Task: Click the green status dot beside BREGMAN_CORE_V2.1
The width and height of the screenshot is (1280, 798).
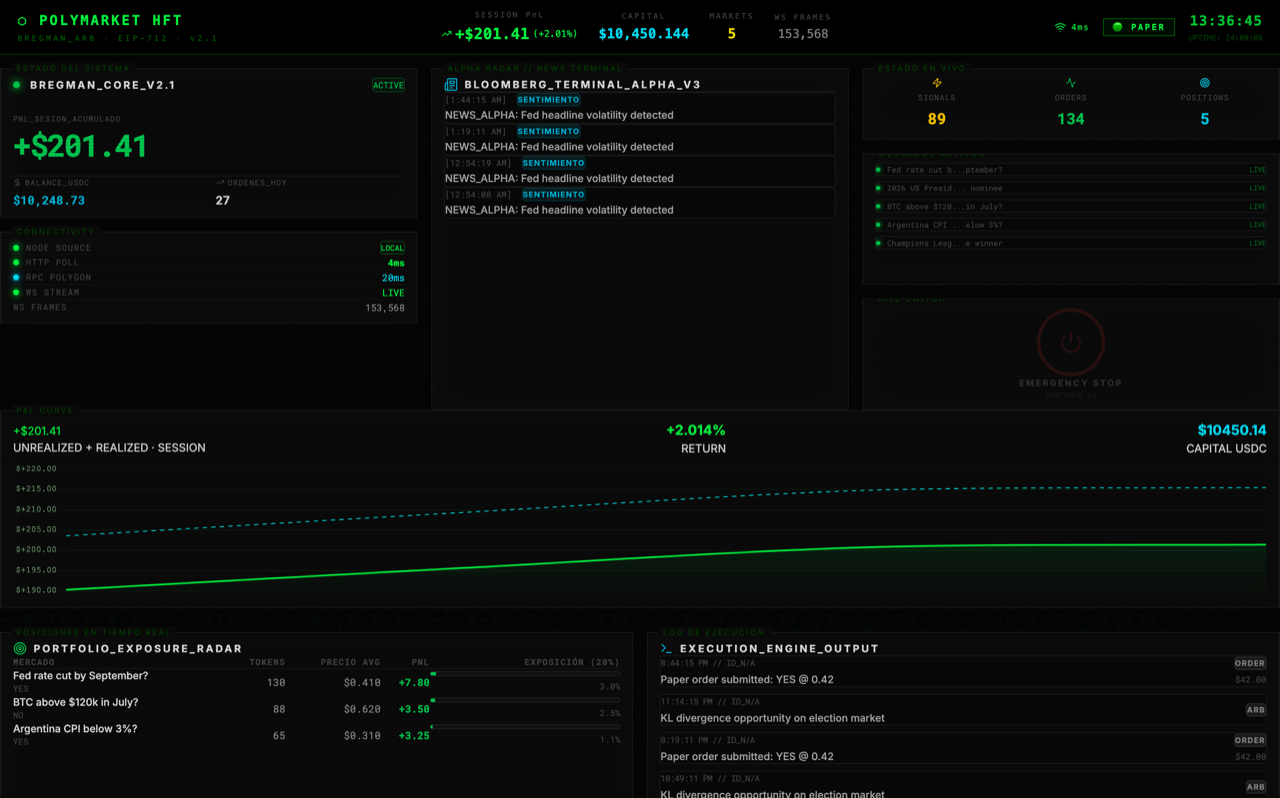Action: coord(17,85)
